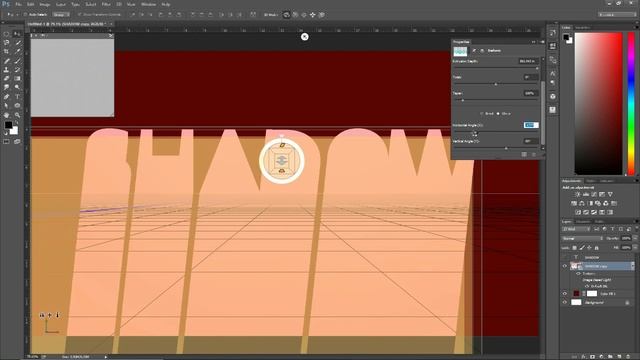Viewport: 640px width, 360px height.
Task: Click the 3D scale mode icon
Action: [x=322, y=15]
